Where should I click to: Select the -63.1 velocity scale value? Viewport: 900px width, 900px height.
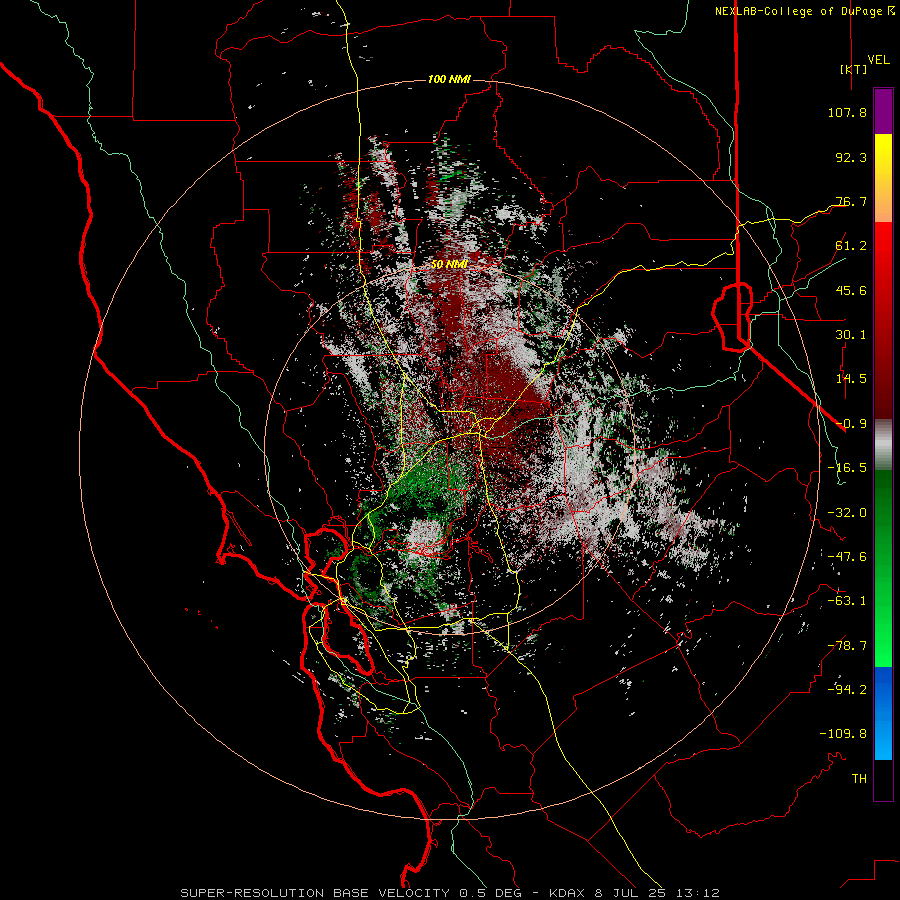[x=847, y=601]
